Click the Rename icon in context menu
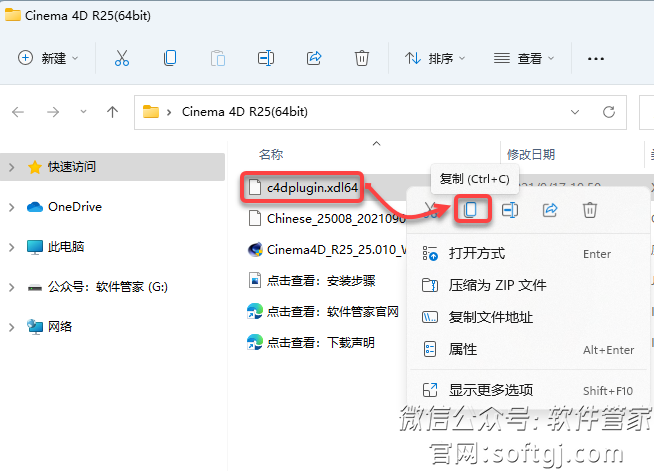Image resolution: width=654 pixels, height=471 pixels. click(510, 209)
